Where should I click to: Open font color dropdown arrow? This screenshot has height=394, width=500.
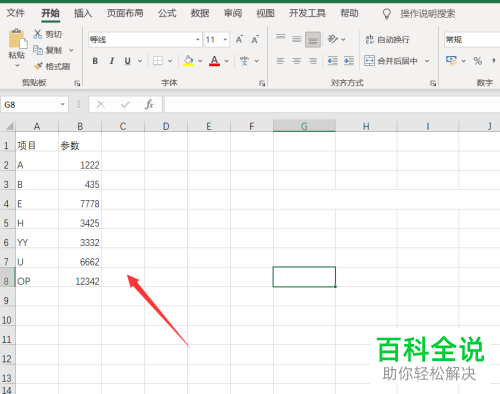(227, 61)
